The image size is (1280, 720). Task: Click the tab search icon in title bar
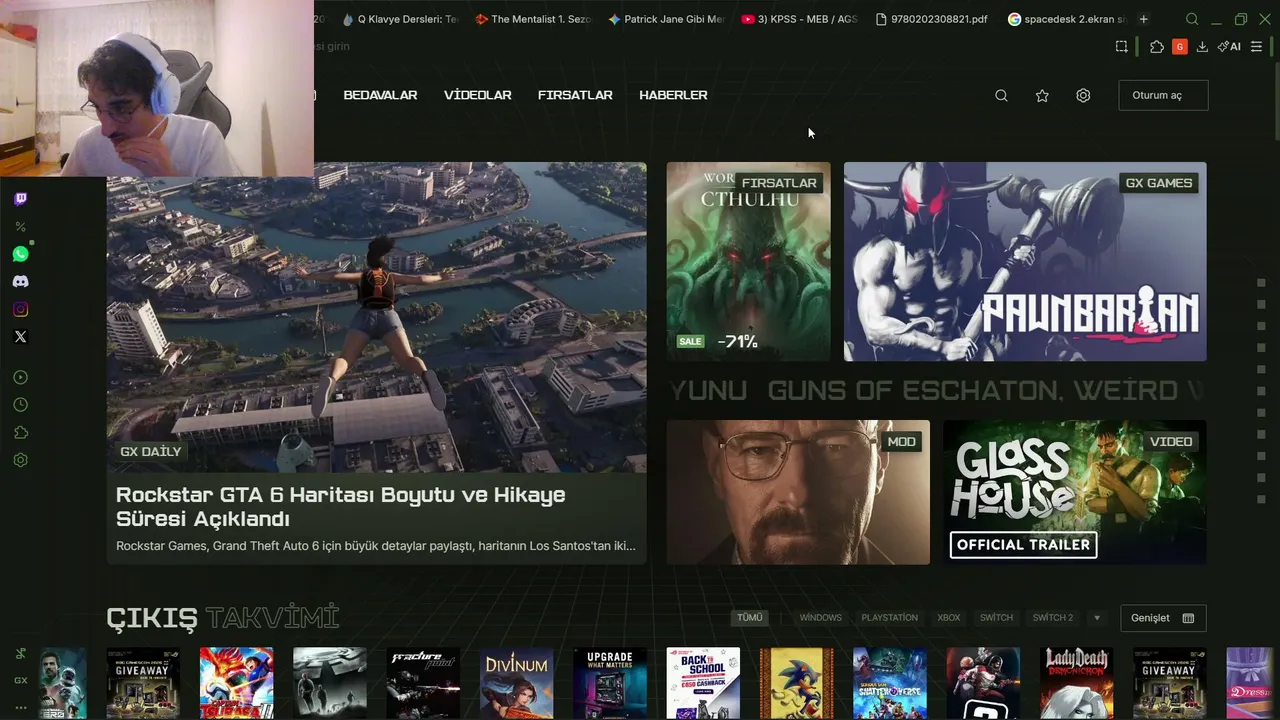point(1192,19)
